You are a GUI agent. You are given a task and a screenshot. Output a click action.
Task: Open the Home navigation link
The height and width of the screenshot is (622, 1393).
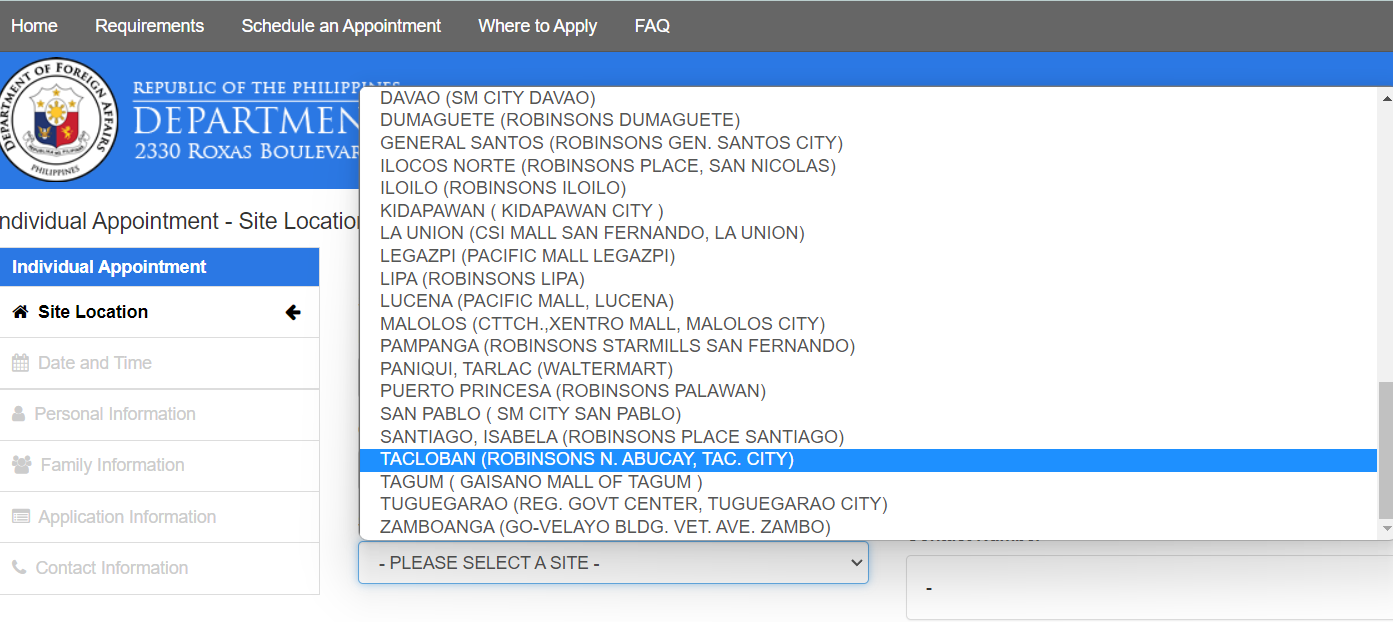tap(34, 26)
